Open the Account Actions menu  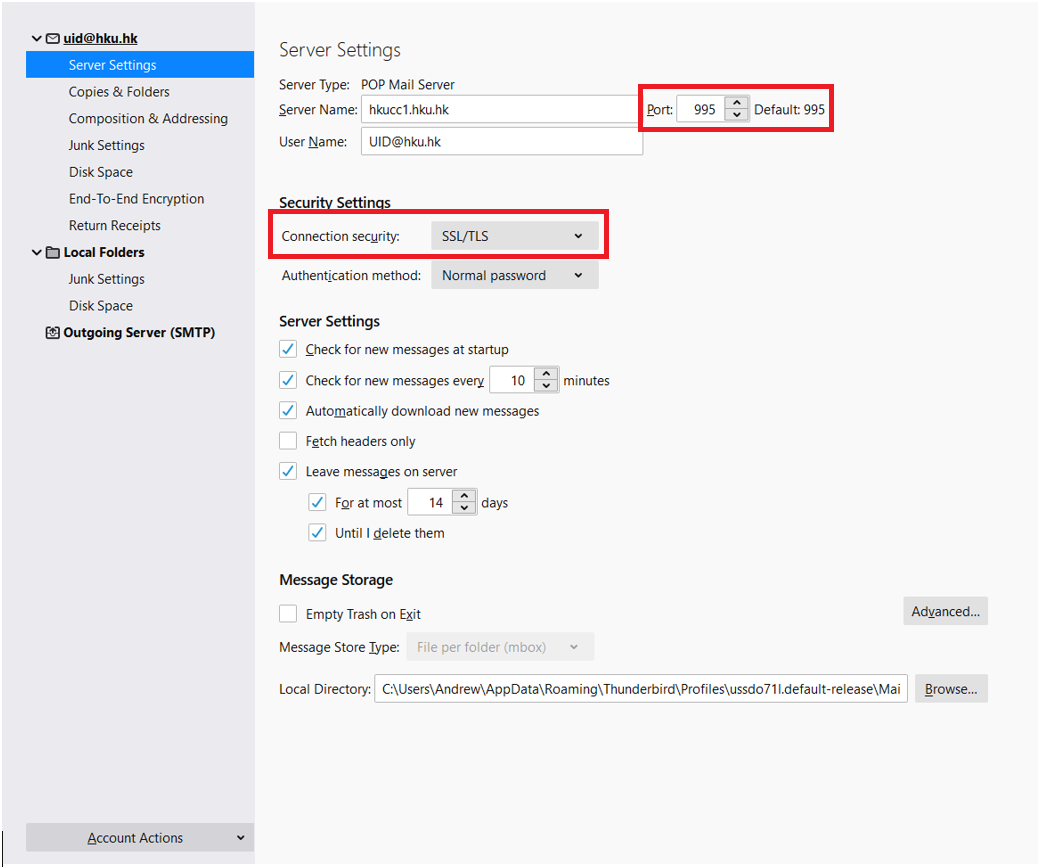pyautogui.click(x=139, y=837)
